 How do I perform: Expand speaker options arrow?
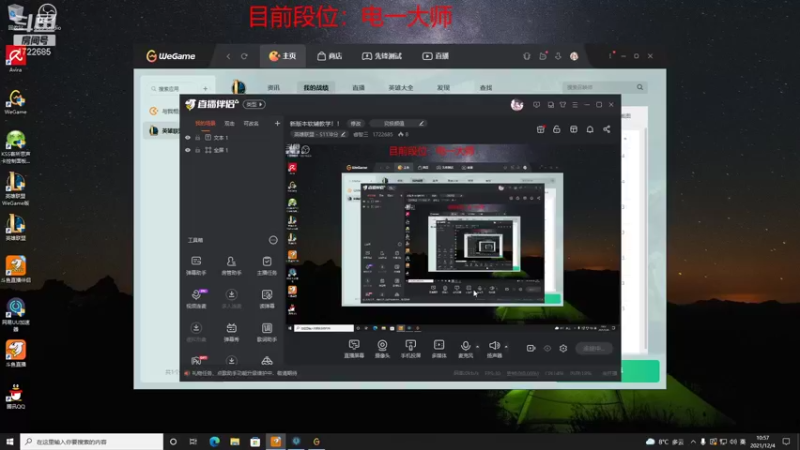click(506, 347)
